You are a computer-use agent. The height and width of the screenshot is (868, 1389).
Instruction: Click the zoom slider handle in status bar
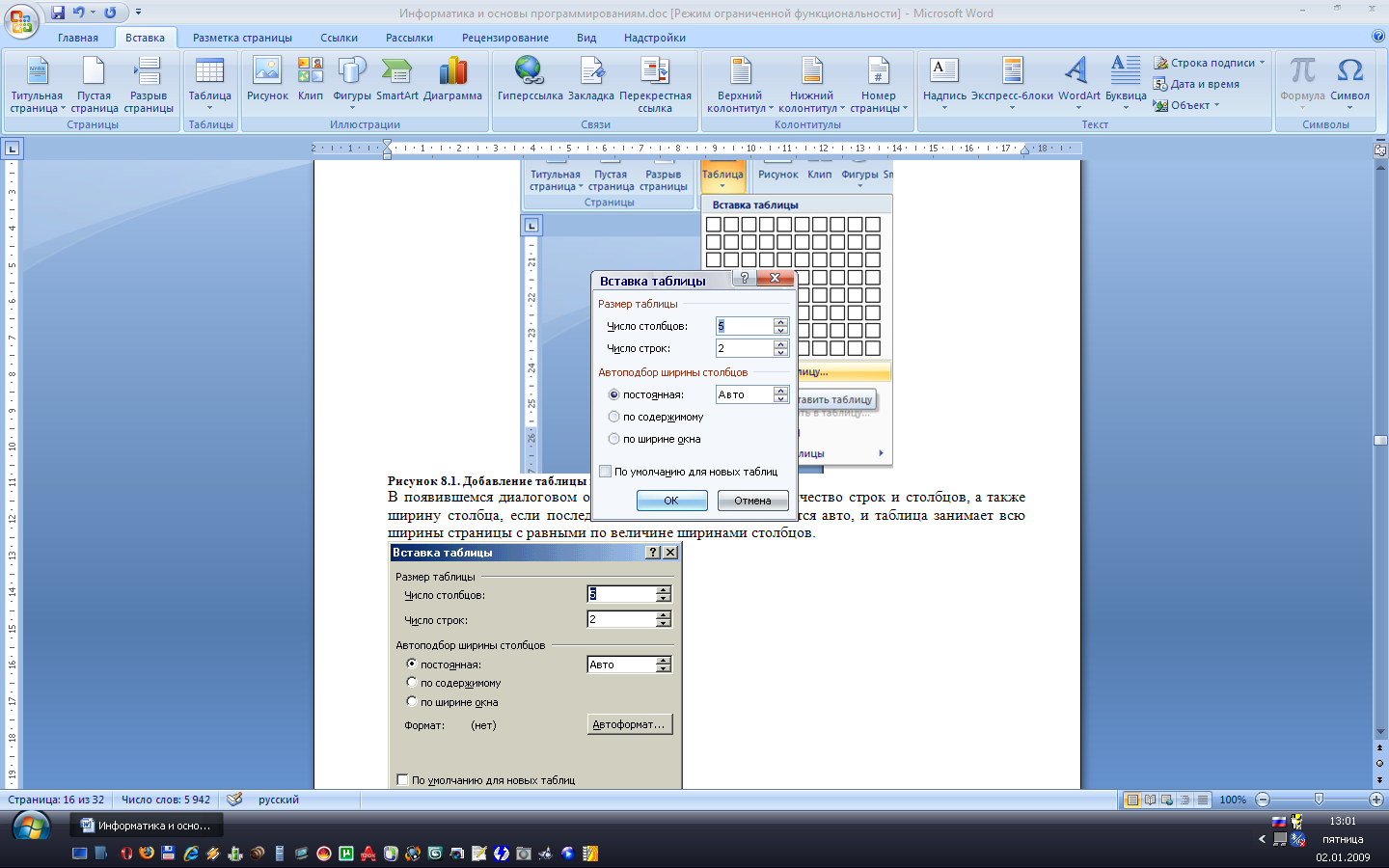point(1319,800)
